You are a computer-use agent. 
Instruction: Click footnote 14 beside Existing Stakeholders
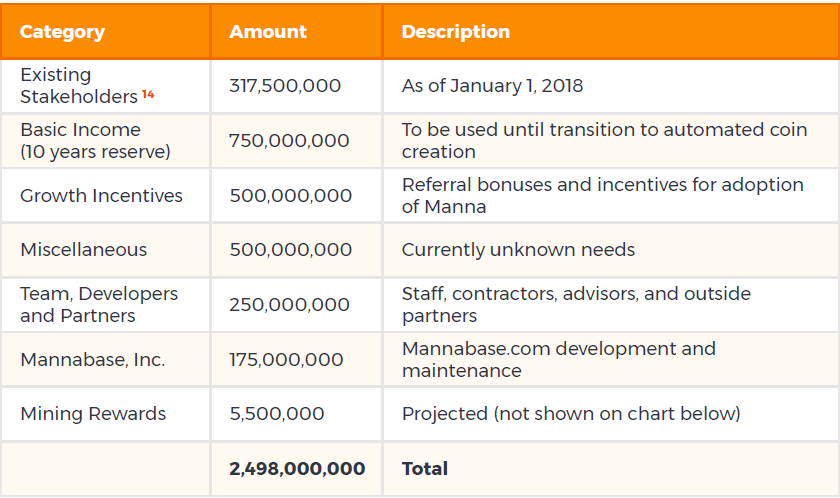click(x=148, y=94)
